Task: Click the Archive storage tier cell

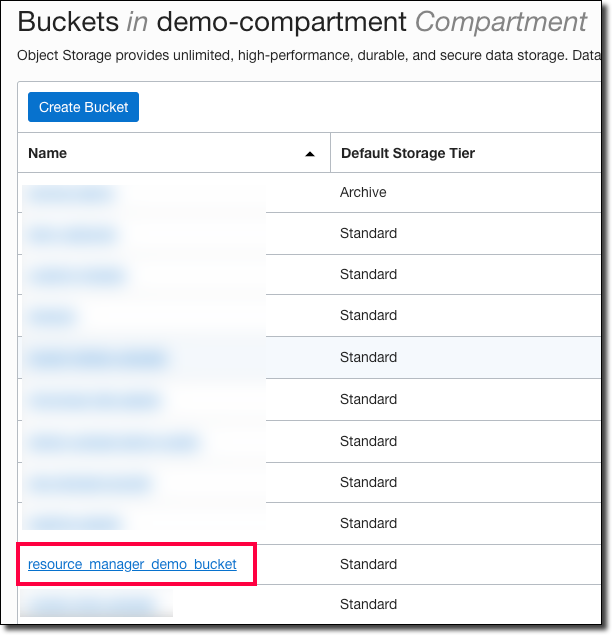Action: (x=363, y=192)
